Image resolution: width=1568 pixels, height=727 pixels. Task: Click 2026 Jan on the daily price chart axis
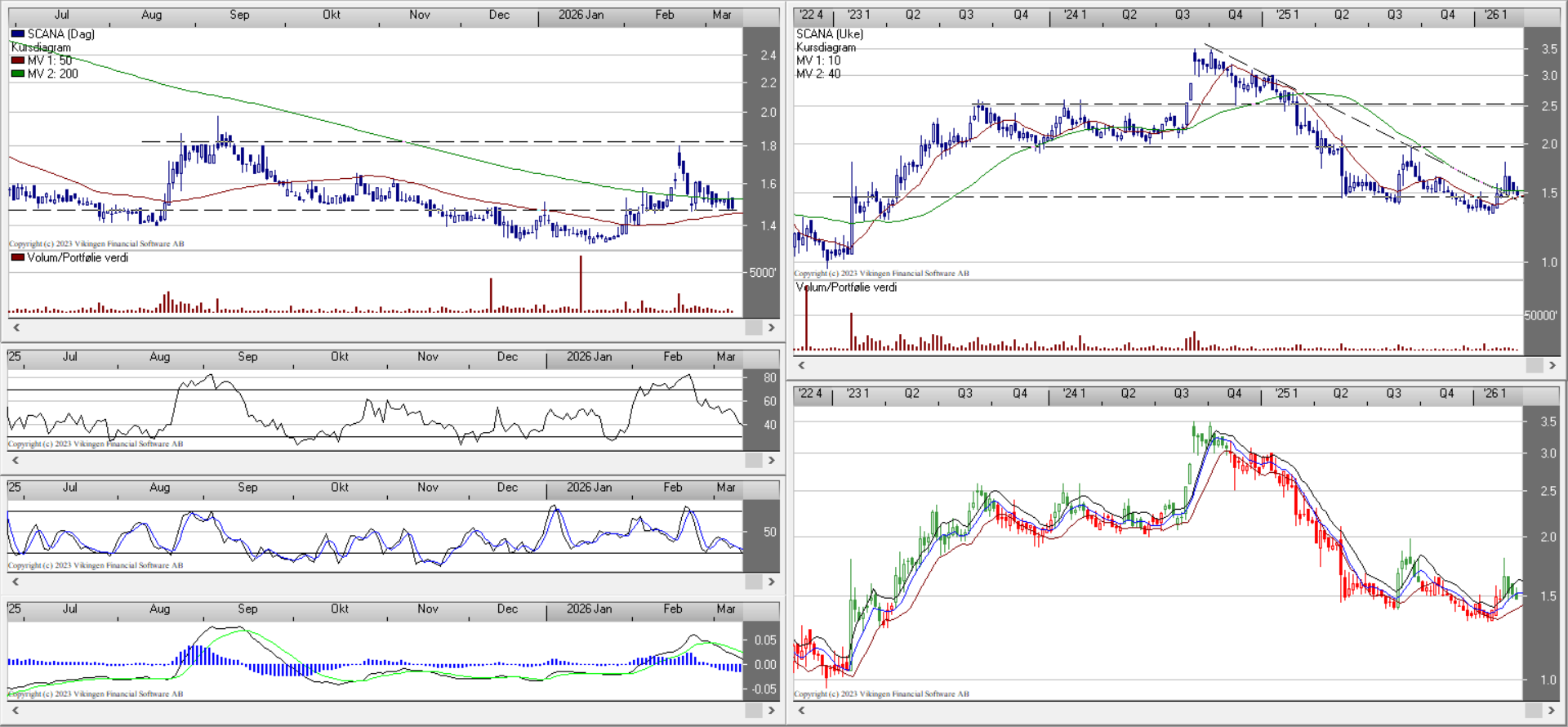point(581,15)
